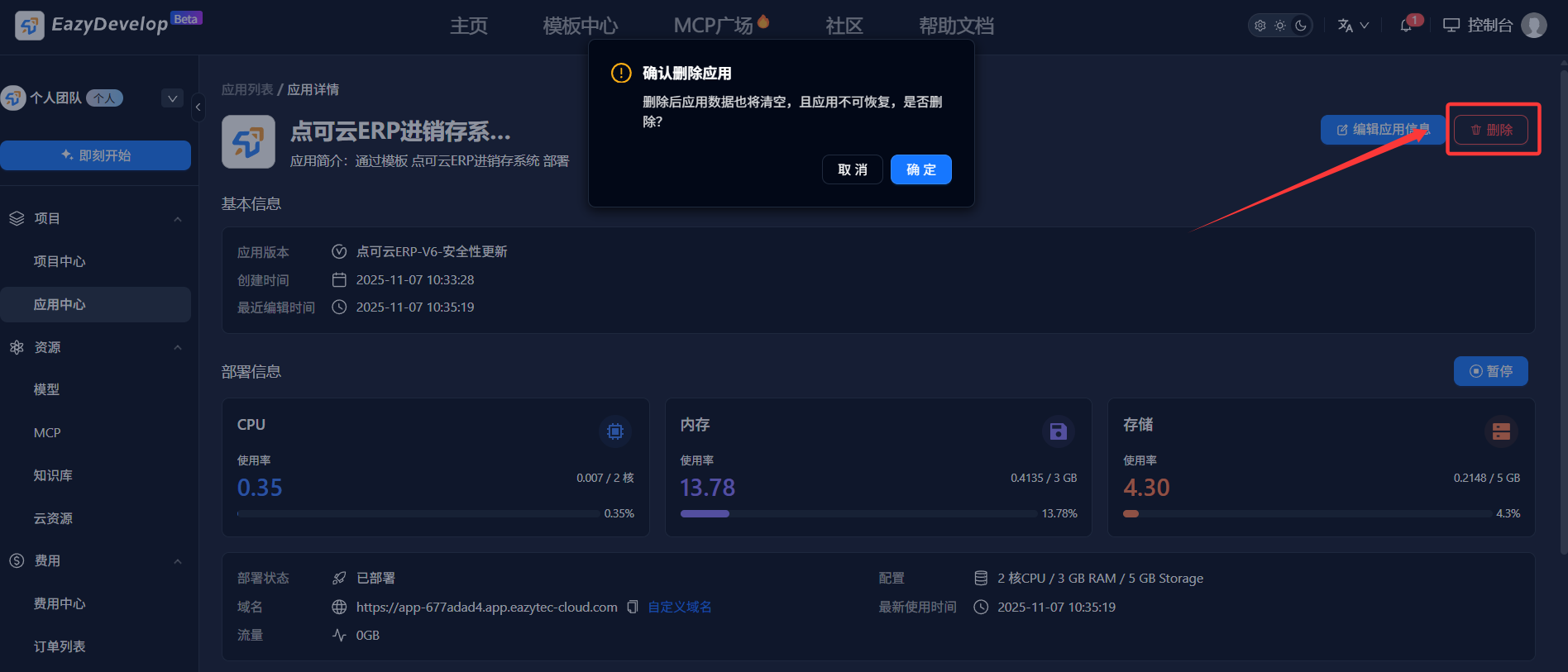Click 取消 in delete confirmation dialog
This screenshot has height=672, width=1568.
click(853, 169)
